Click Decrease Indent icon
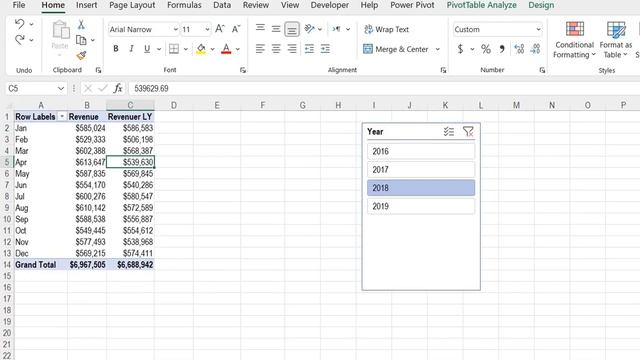 tap(309, 49)
